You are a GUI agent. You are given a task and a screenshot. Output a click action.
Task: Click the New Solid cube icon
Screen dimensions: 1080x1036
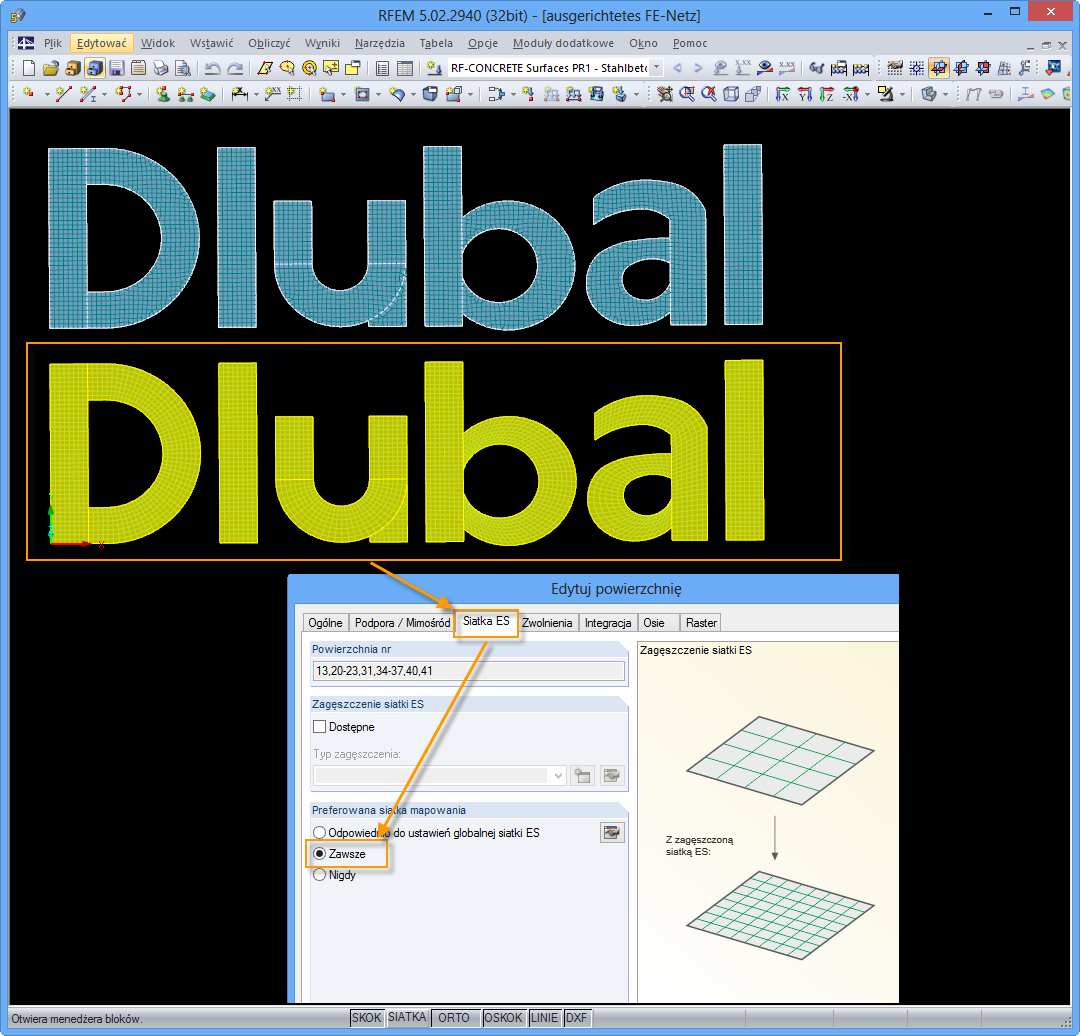[x=430, y=94]
